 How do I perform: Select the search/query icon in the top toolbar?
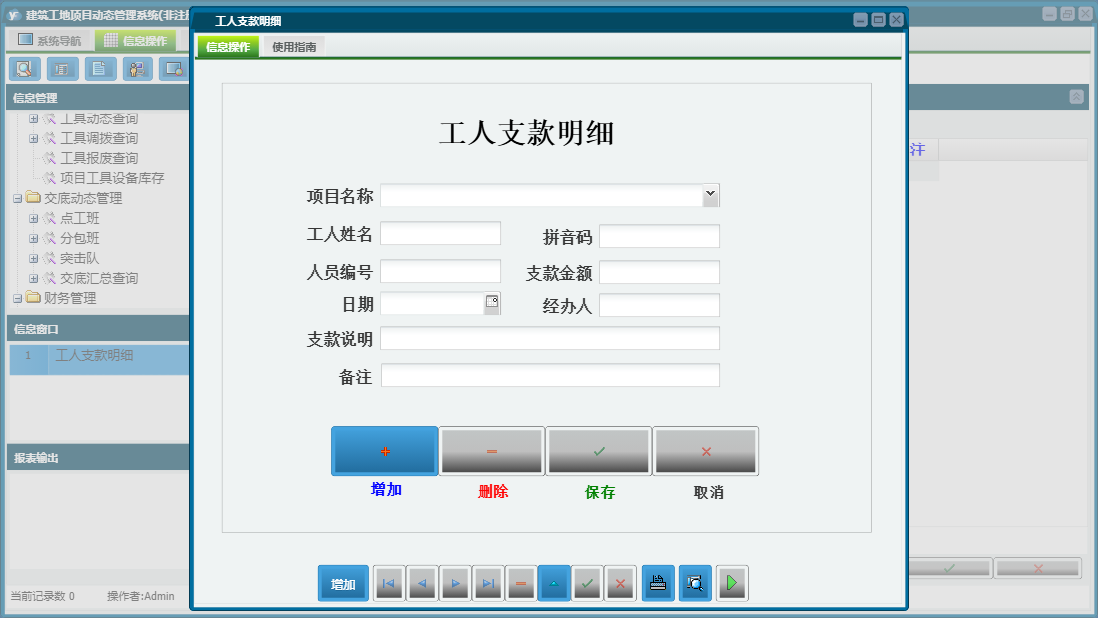click(25, 69)
